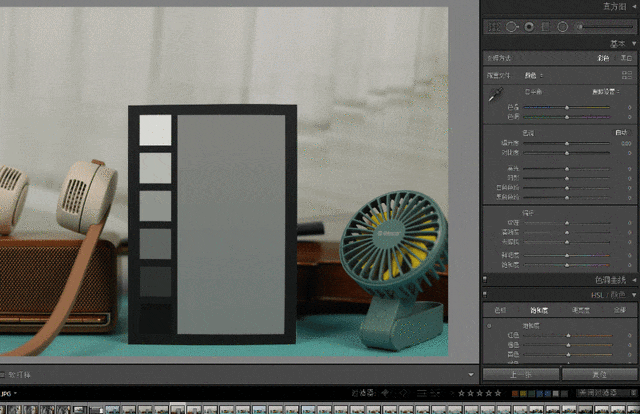Image resolution: width=640 pixels, height=414 pixels.
Task: Set treatment to Black & White
Action: click(x=626, y=58)
